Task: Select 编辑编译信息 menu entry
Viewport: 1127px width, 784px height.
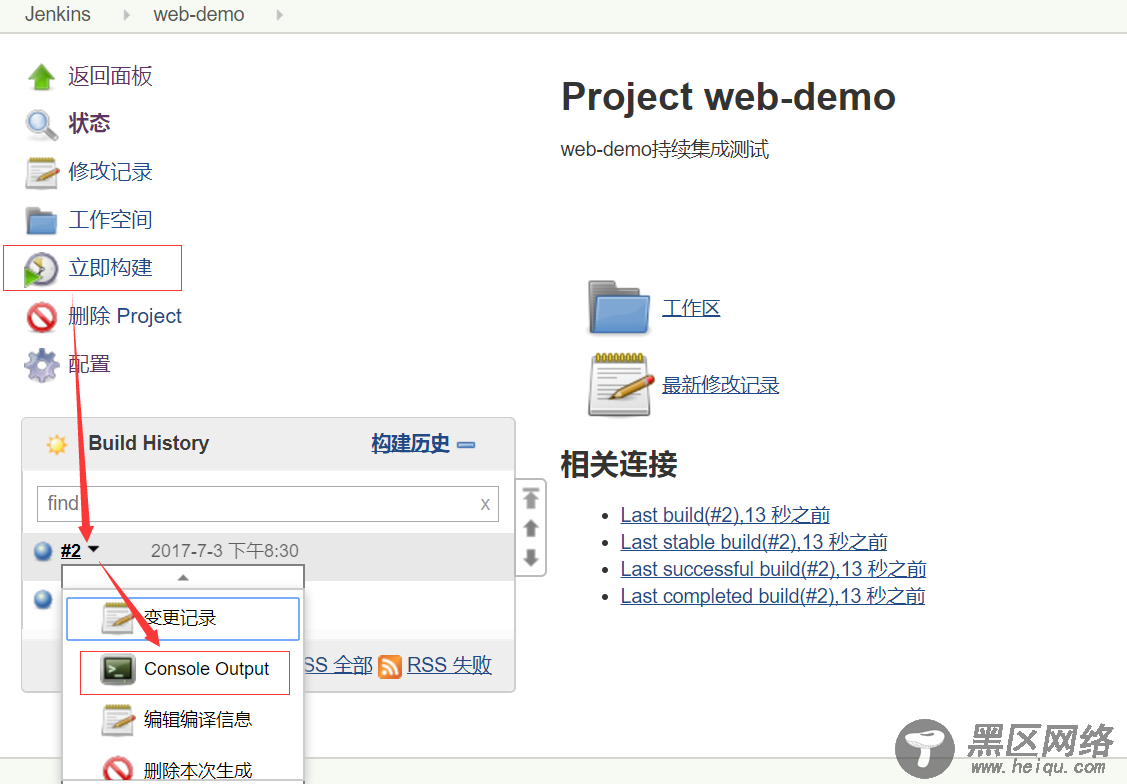Action: click(183, 720)
